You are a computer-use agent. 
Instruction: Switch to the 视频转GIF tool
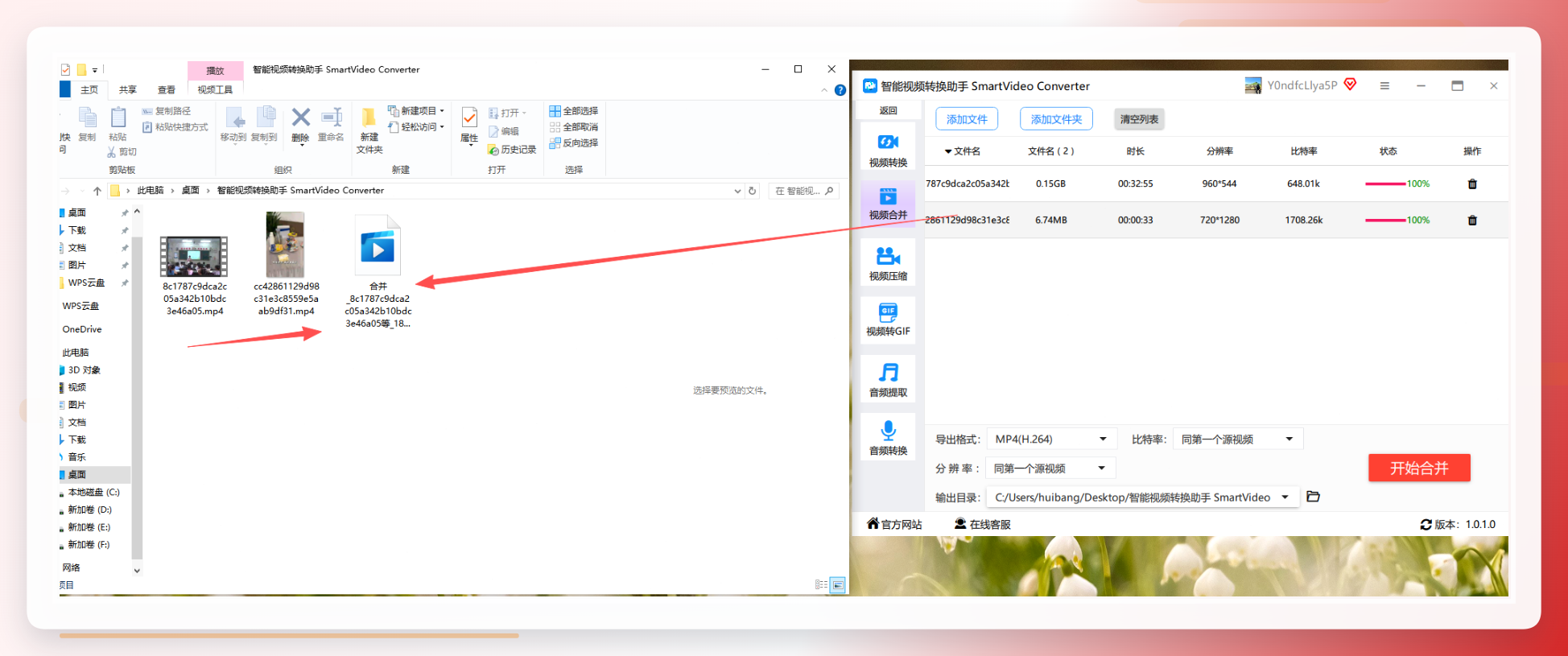click(x=888, y=320)
